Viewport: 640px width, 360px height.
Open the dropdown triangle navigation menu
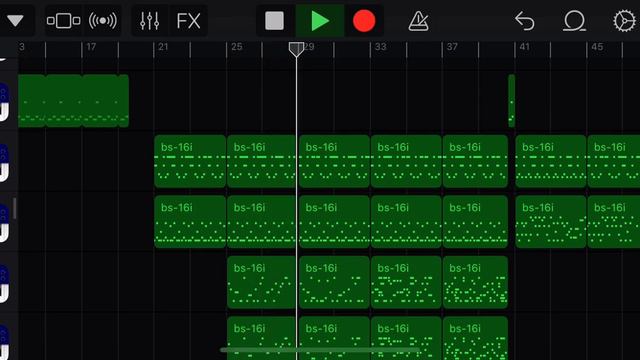tap(15, 20)
